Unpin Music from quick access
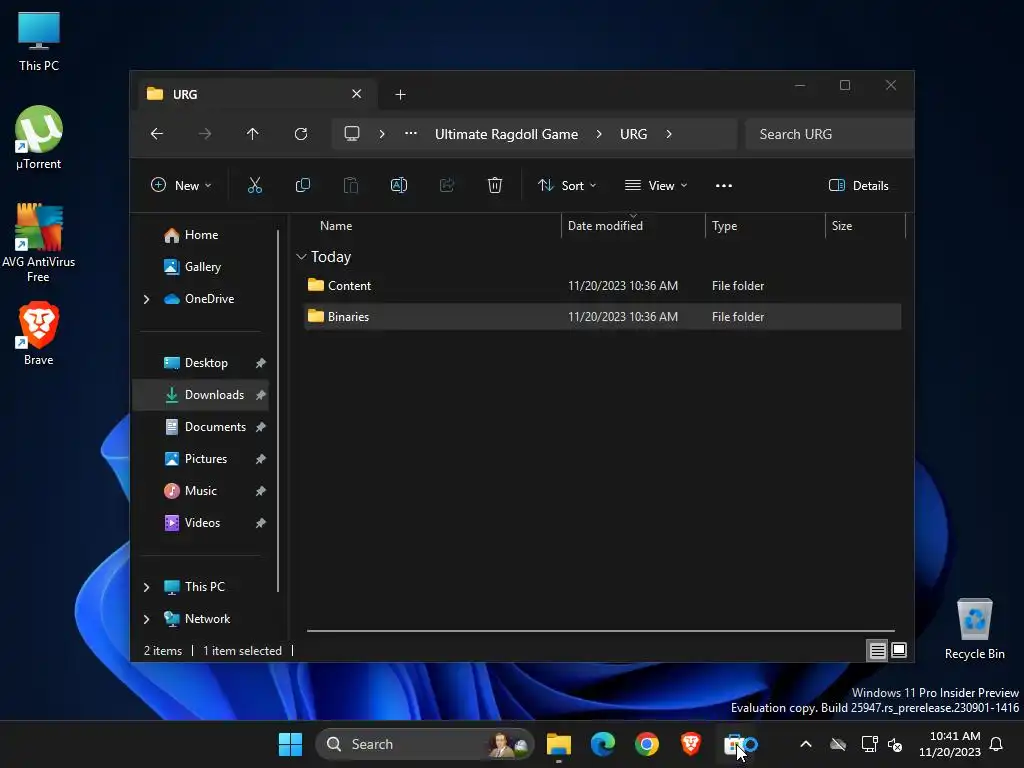 pos(261,491)
